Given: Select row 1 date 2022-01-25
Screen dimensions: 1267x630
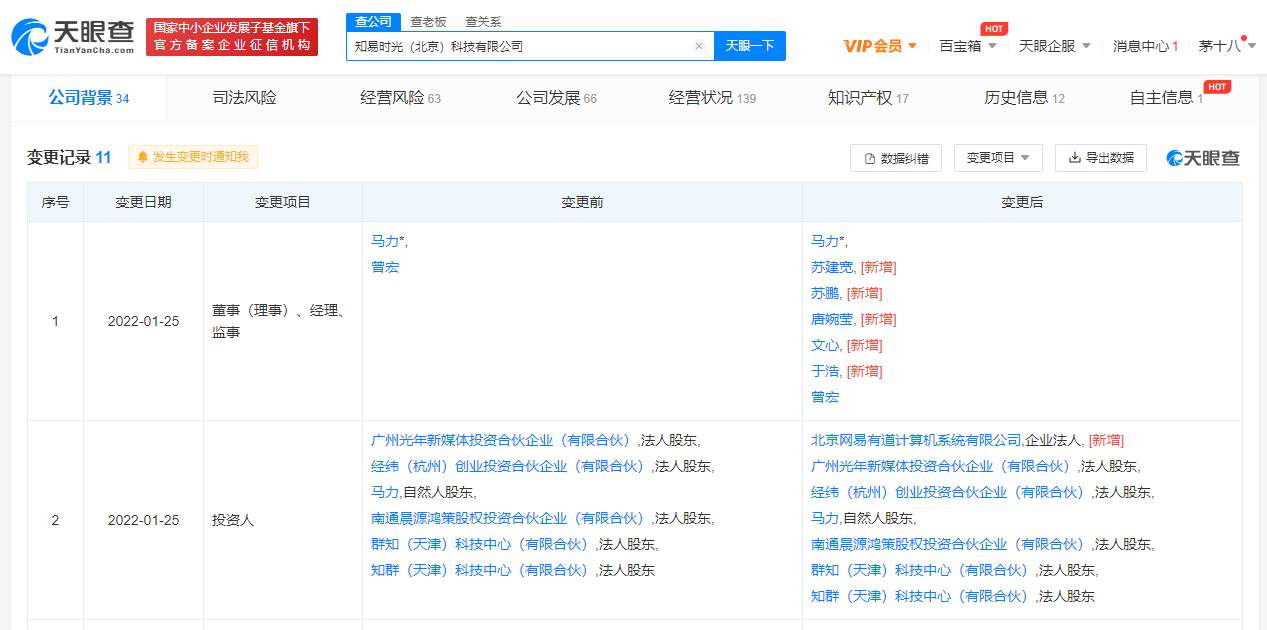Looking at the screenshot, I should click(143, 321).
